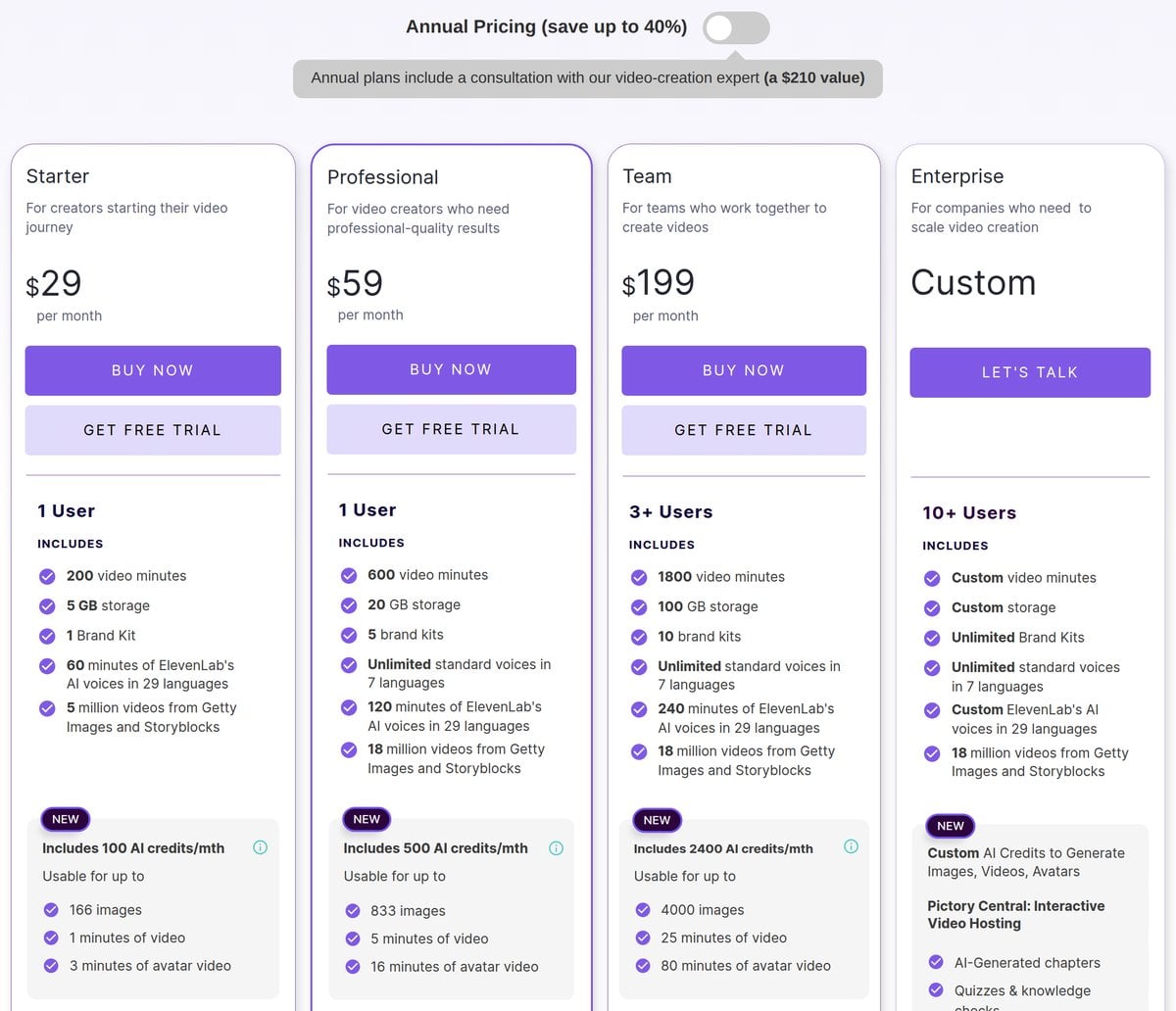The width and height of the screenshot is (1176, 1011).
Task: Click checkmark icon beside 200 video minutes
Action: [47, 576]
